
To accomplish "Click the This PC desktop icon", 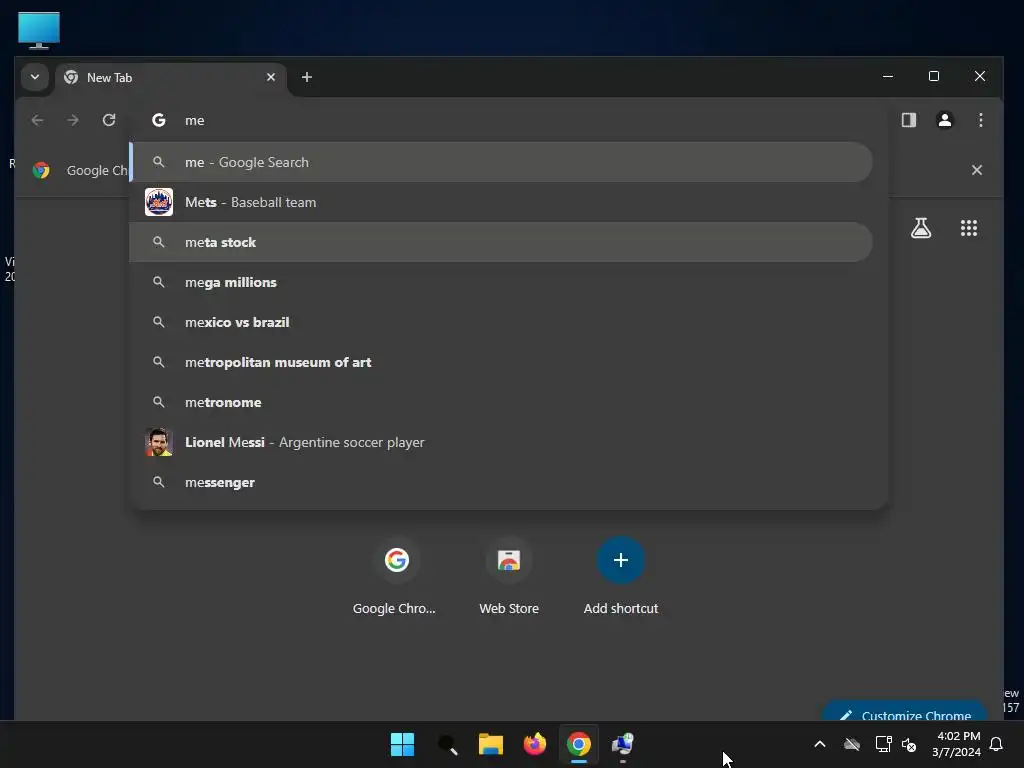I will click(x=39, y=30).
